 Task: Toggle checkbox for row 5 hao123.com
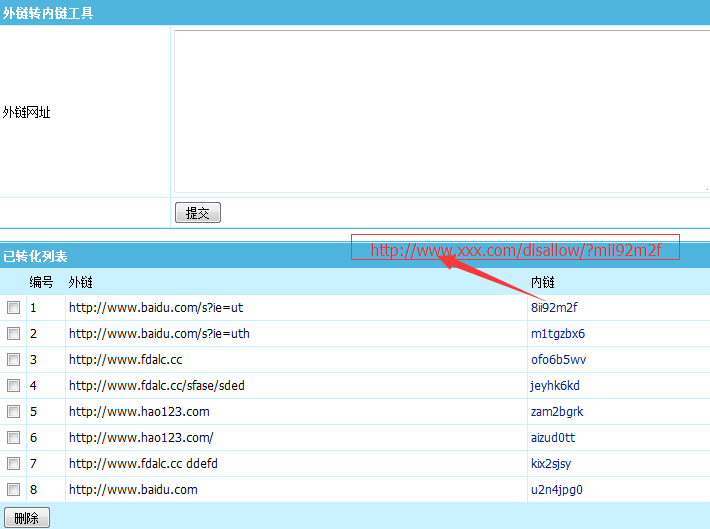pos(14,411)
